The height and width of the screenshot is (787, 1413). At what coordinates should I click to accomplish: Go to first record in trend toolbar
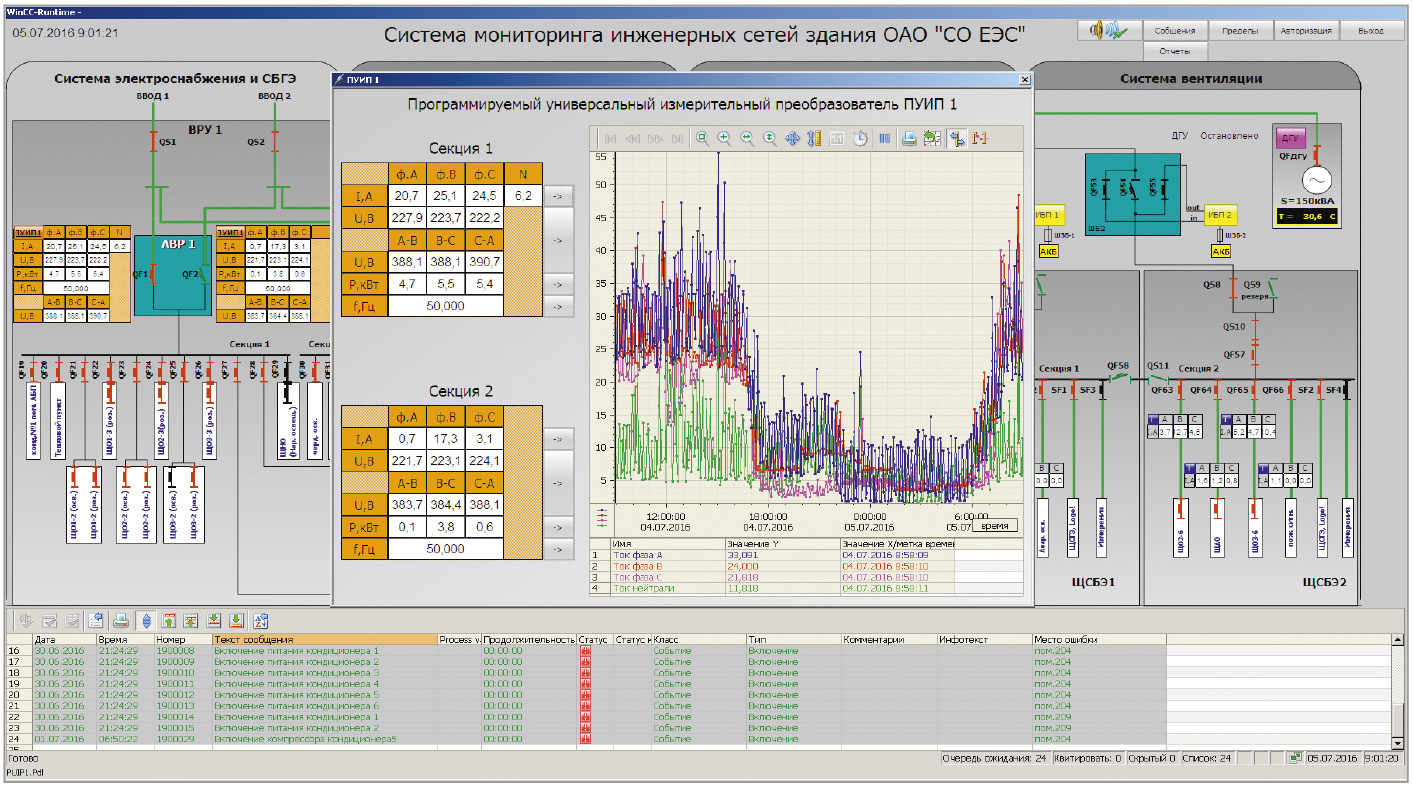(610, 139)
